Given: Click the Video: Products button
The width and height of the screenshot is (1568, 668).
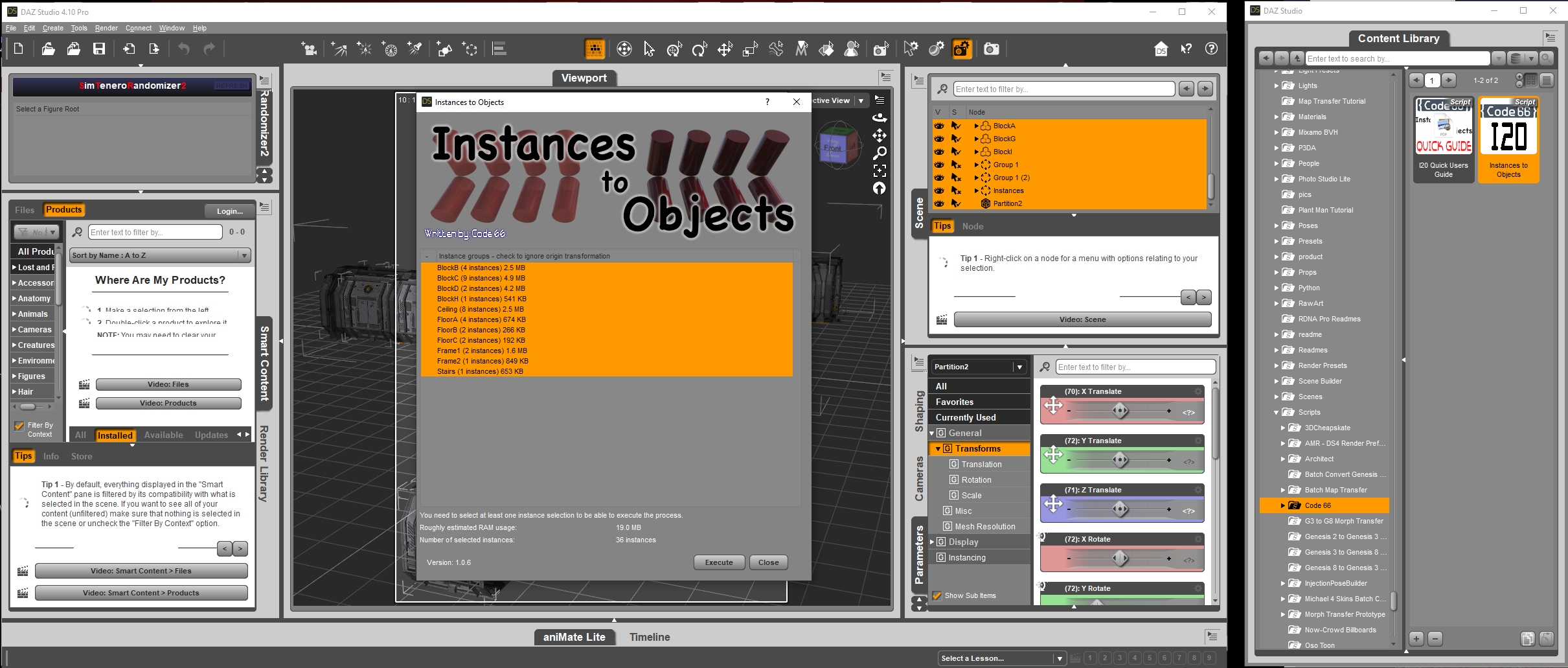Looking at the screenshot, I should click(168, 403).
